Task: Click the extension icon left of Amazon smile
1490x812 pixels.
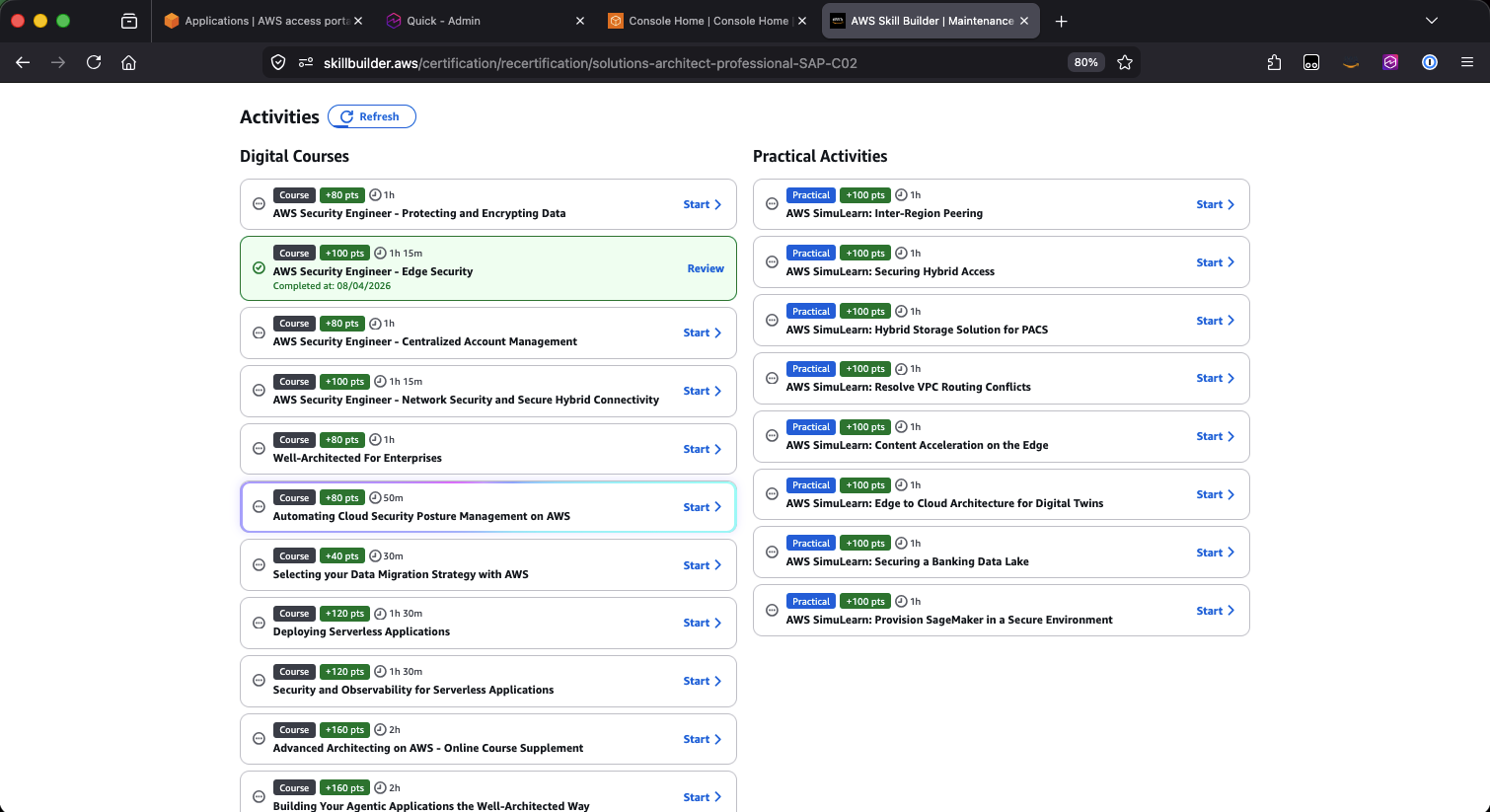Action: 1311,62
